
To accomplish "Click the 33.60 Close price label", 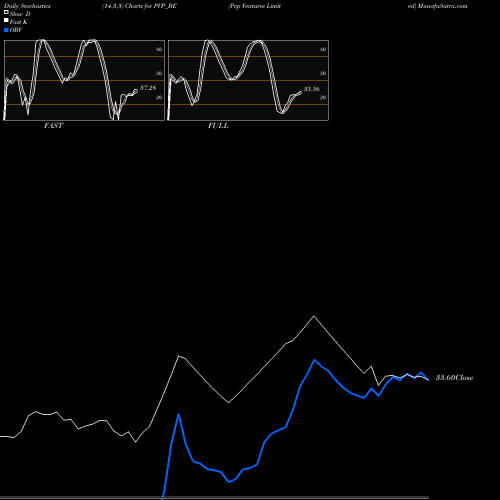I will (454, 378).
